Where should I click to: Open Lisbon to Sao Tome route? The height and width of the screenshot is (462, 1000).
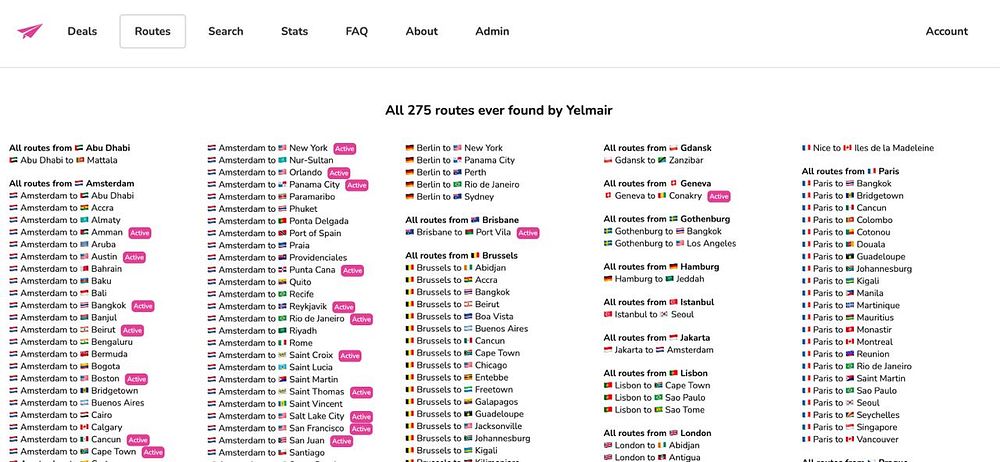655,410
